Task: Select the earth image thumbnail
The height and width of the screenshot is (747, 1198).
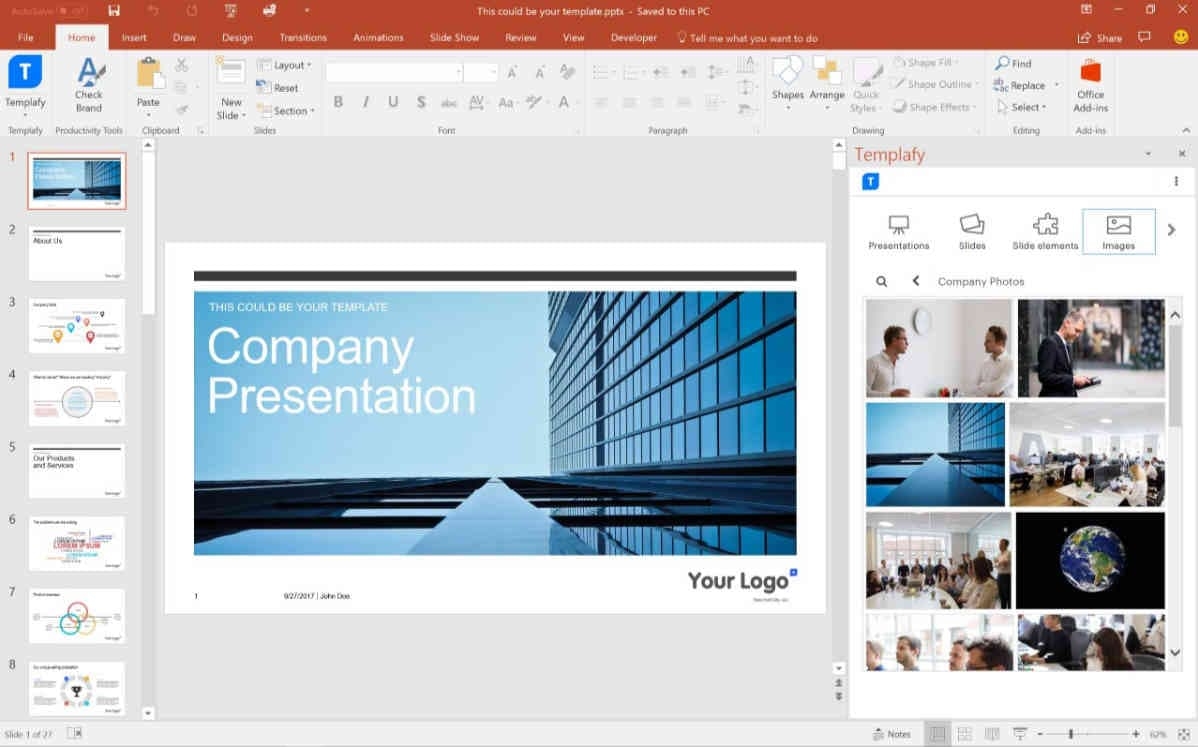Action: 1090,560
